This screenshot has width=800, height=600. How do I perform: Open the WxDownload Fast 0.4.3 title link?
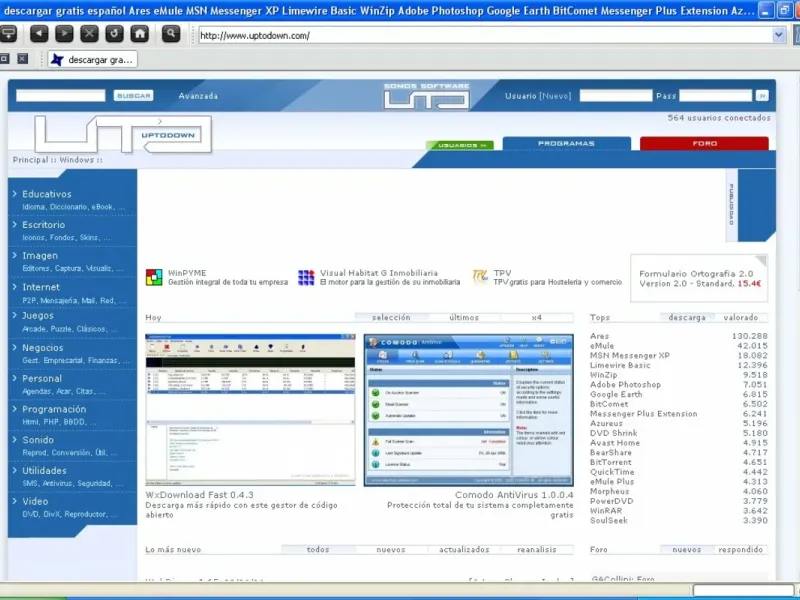click(x=199, y=495)
